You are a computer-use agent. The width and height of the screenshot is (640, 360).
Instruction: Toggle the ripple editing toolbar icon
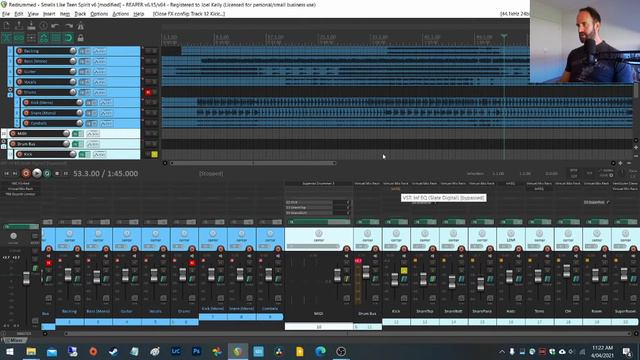31,38
